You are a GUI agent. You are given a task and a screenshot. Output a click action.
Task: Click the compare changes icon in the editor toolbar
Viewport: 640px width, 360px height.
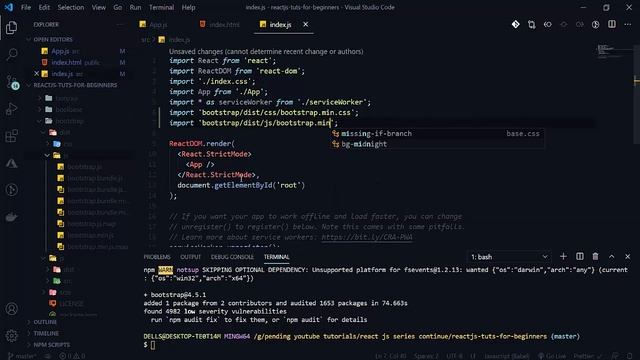[x=531, y=24]
